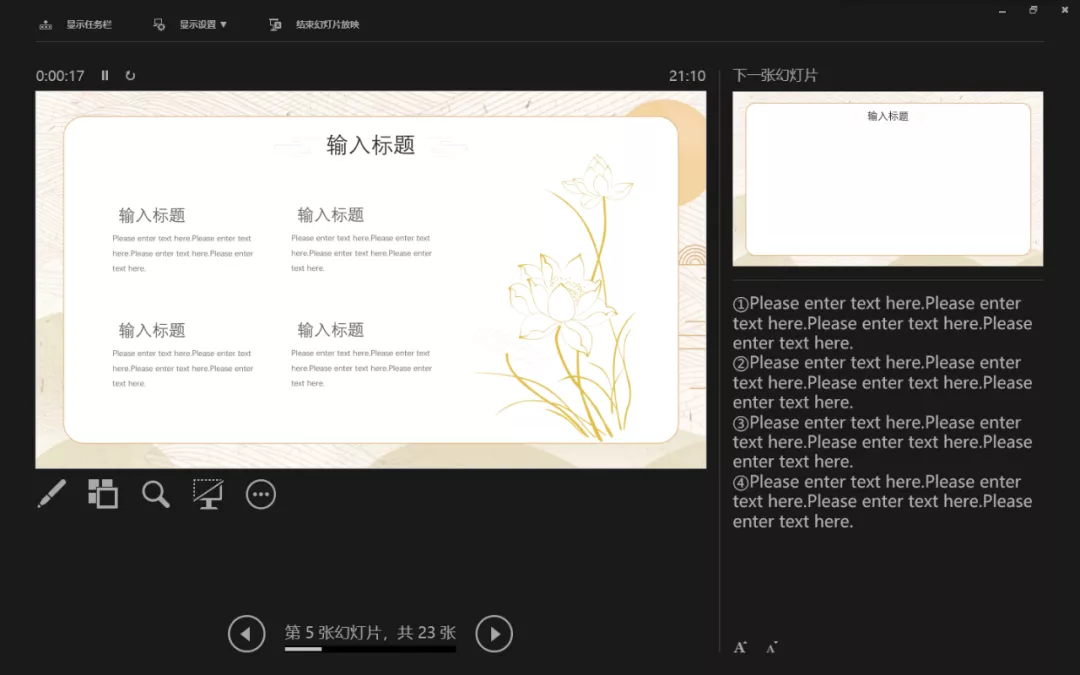Click the slide progress bar
Viewport: 1080px width, 675px height.
371,649
